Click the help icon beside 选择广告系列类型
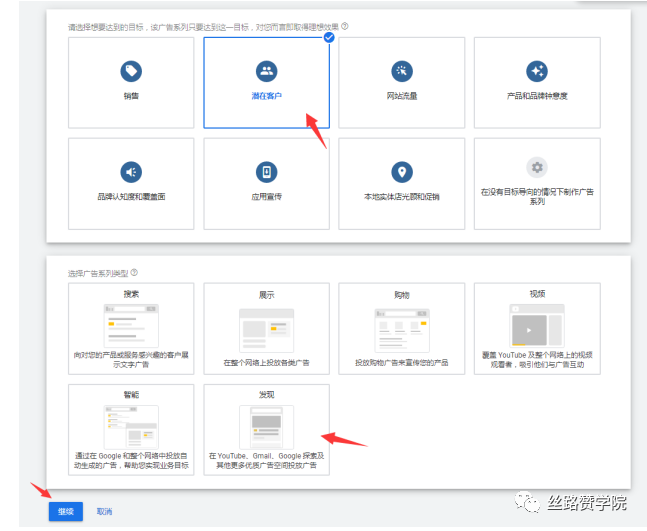The height and width of the screenshot is (531, 647). point(134,273)
